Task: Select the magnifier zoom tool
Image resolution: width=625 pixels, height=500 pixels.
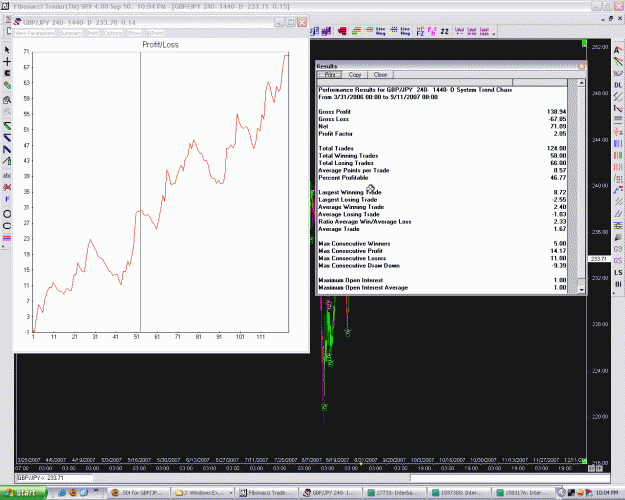Action: click(7, 100)
